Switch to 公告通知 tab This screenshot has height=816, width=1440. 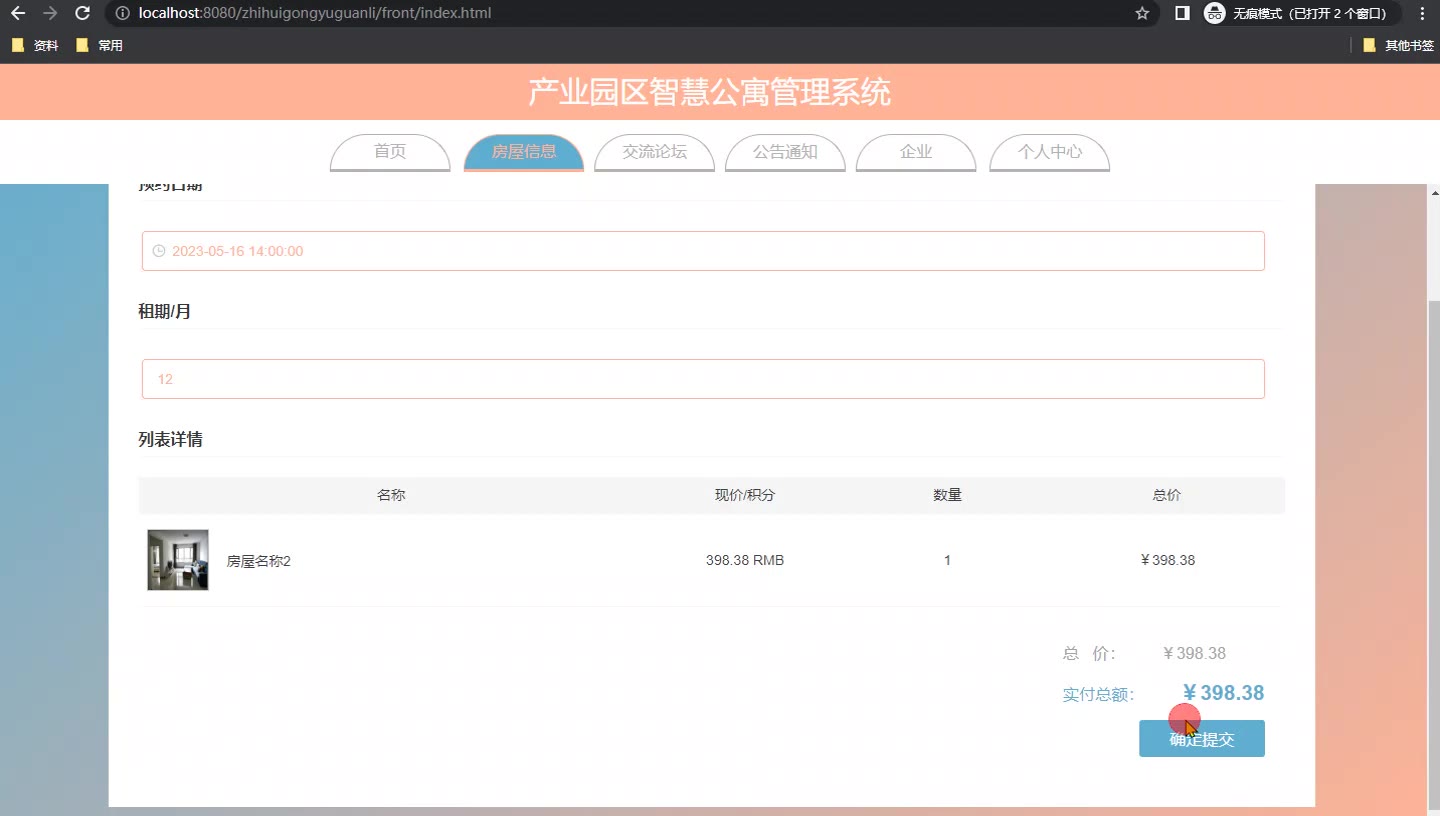click(x=785, y=152)
